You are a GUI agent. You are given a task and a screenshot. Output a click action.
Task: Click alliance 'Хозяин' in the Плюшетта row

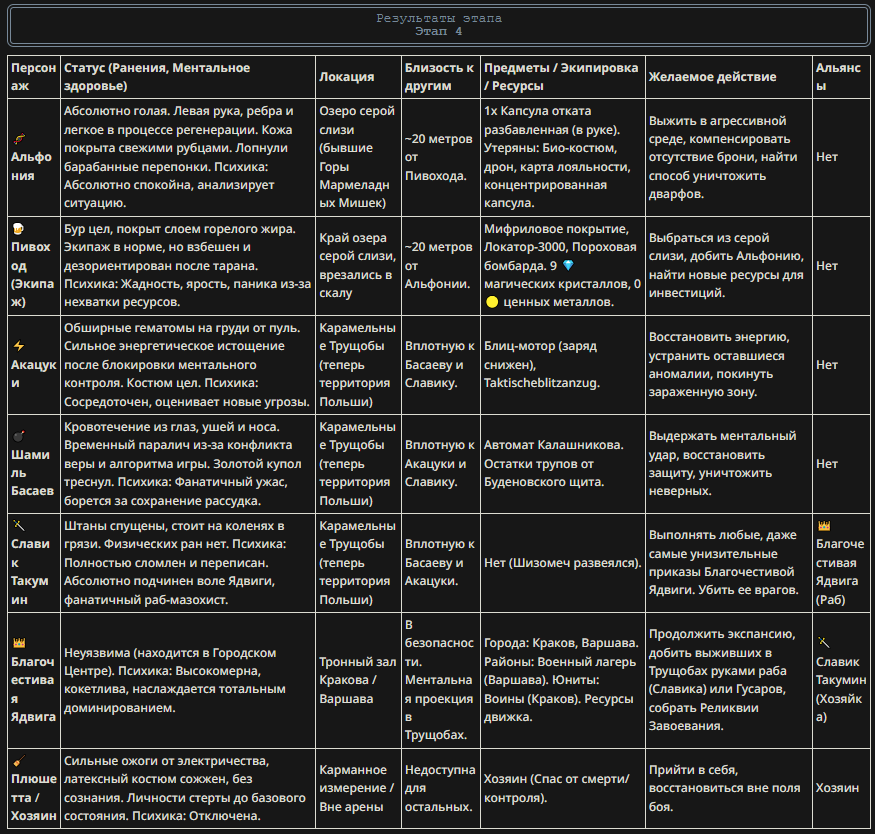pyautogui.click(x=837, y=788)
